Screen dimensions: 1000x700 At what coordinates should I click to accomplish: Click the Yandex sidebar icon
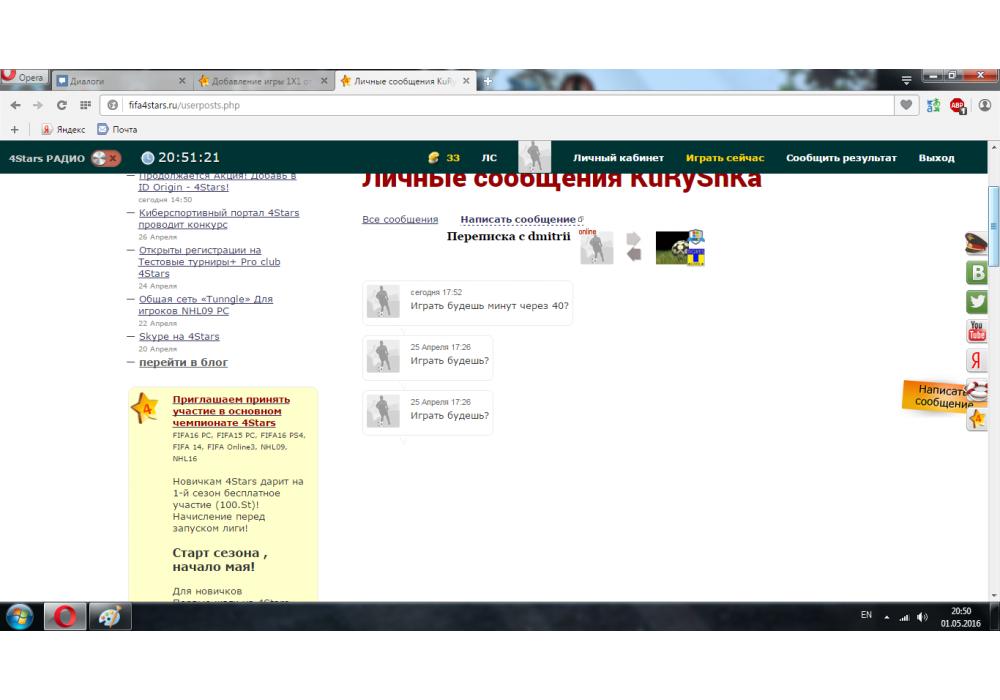click(x=977, y=361)
